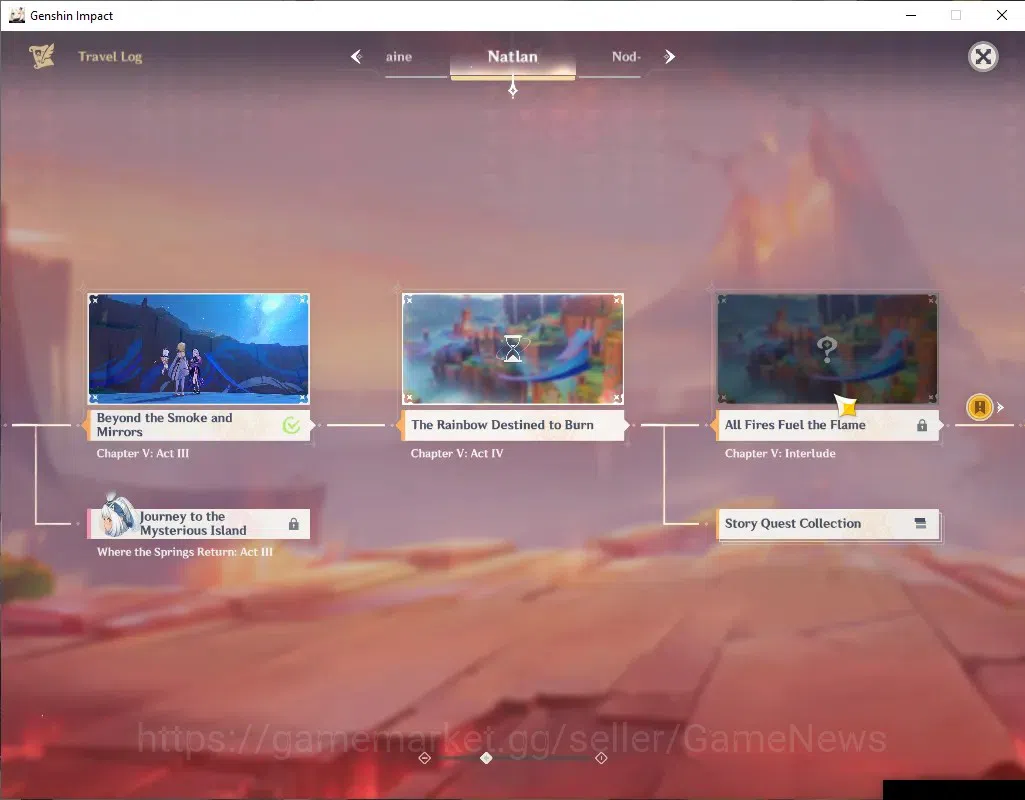Click the question mark on locked Interlude thumbnail
Image resolution: width=1025 pixels, height=800 pixels.
coord(827,350)
